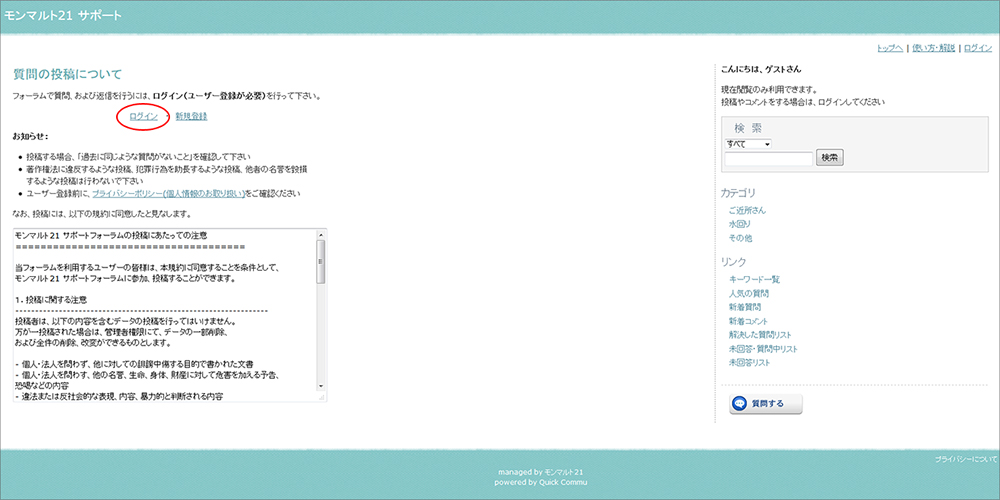The image size is (1000, 500).
Task: Open the プライバシーポリシー(個人情報のお取り扱い) link
Action: pyautogui.click(x=168, y=193)
